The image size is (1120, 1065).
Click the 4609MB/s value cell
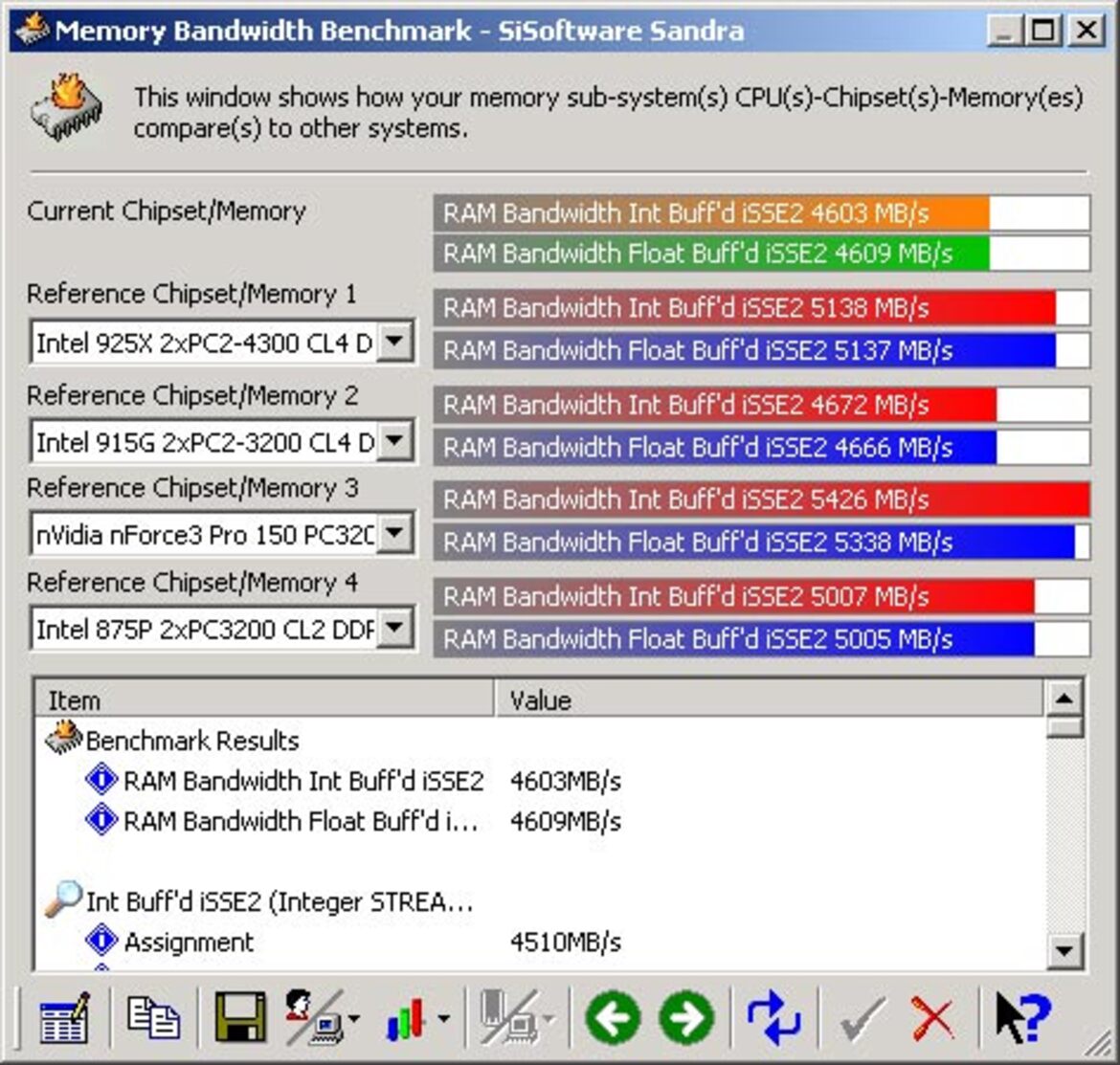coord(566,821)
